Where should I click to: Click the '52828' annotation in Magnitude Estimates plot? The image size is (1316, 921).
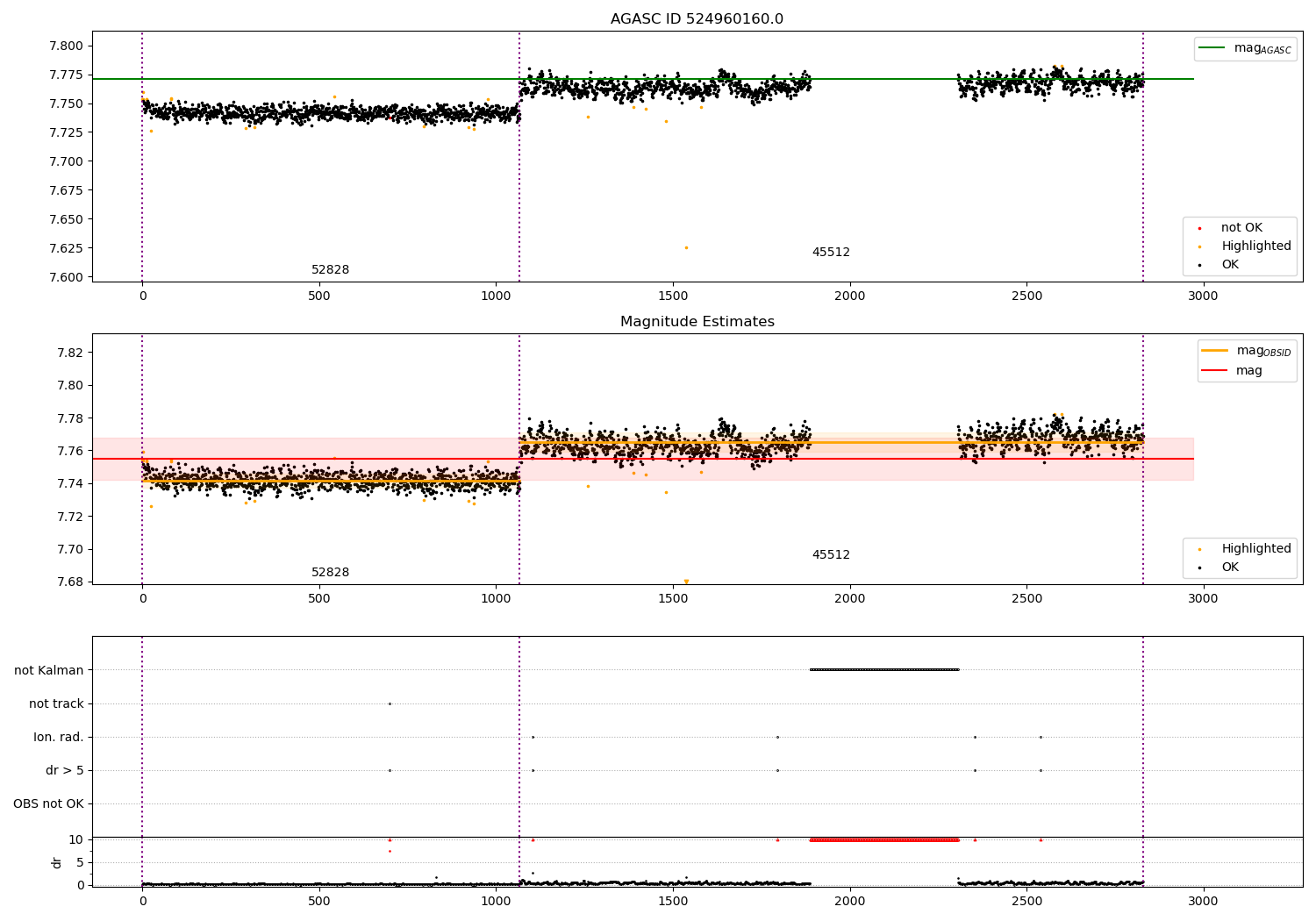[x=330, y=573]
